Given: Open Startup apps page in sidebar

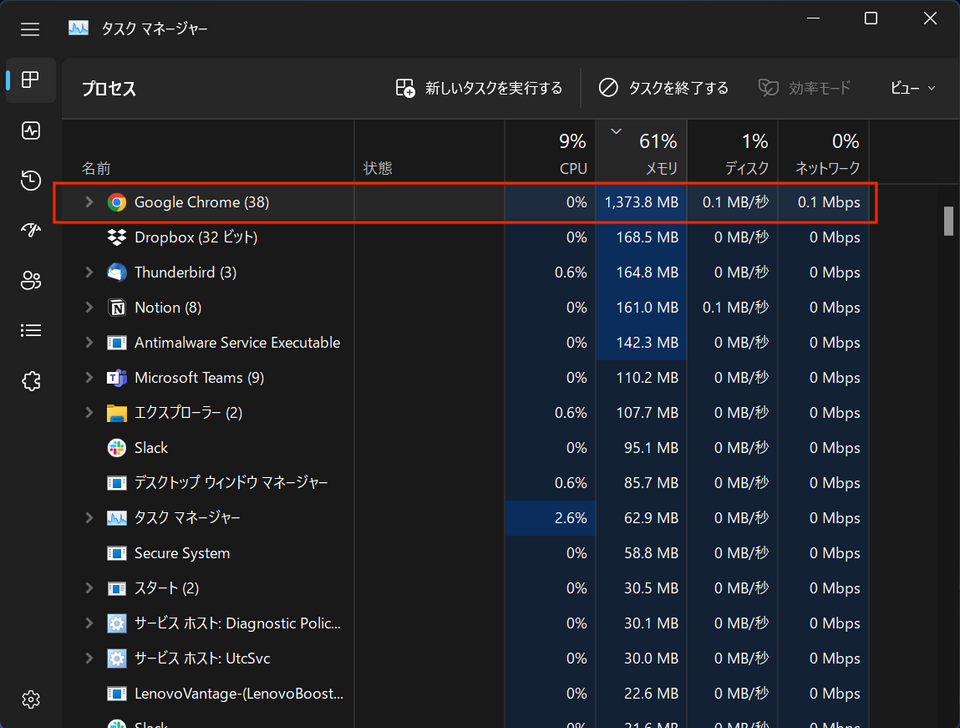Looking at the screenshot, I should pos(31,230).
